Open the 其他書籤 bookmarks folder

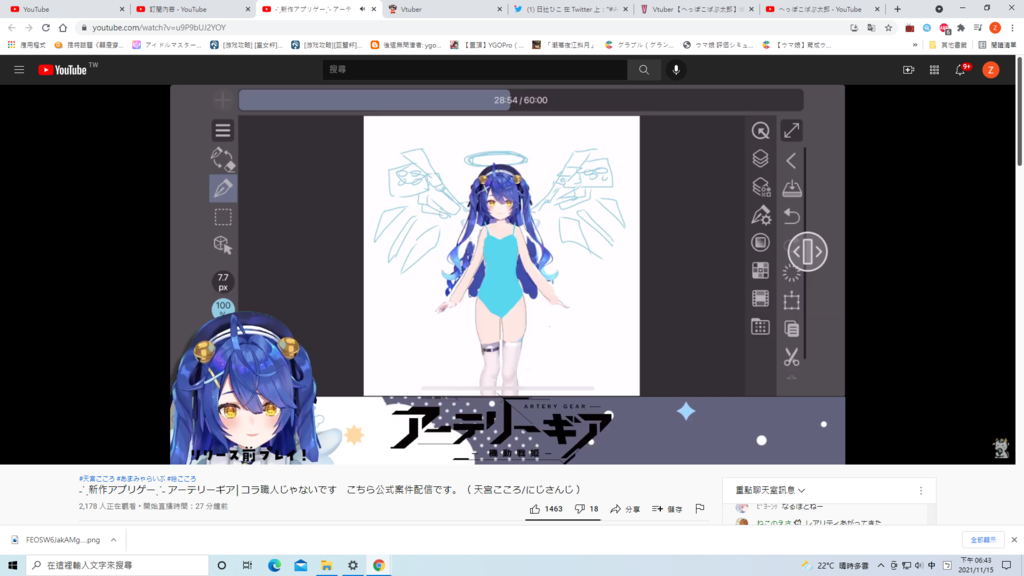coord(948,45)
